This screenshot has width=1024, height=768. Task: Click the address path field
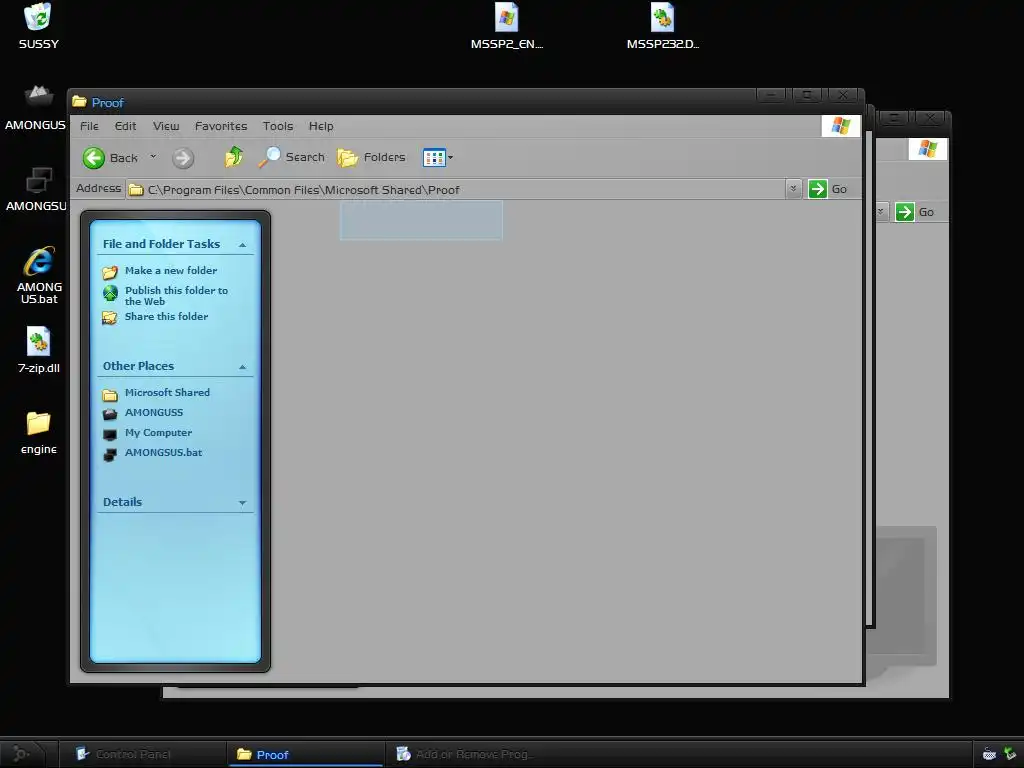coord(456,189)
